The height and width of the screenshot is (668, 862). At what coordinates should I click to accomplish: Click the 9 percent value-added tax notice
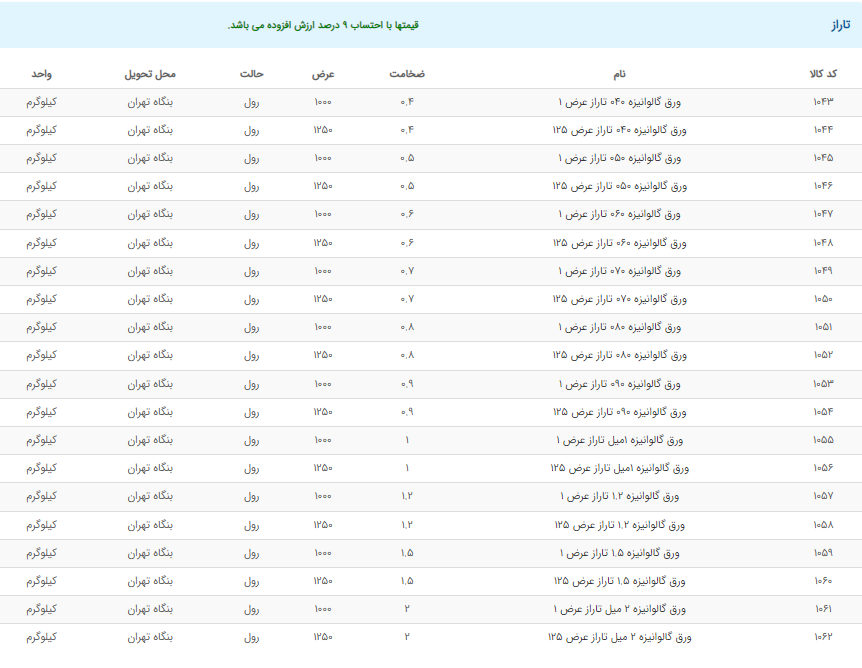pos(323,25)
